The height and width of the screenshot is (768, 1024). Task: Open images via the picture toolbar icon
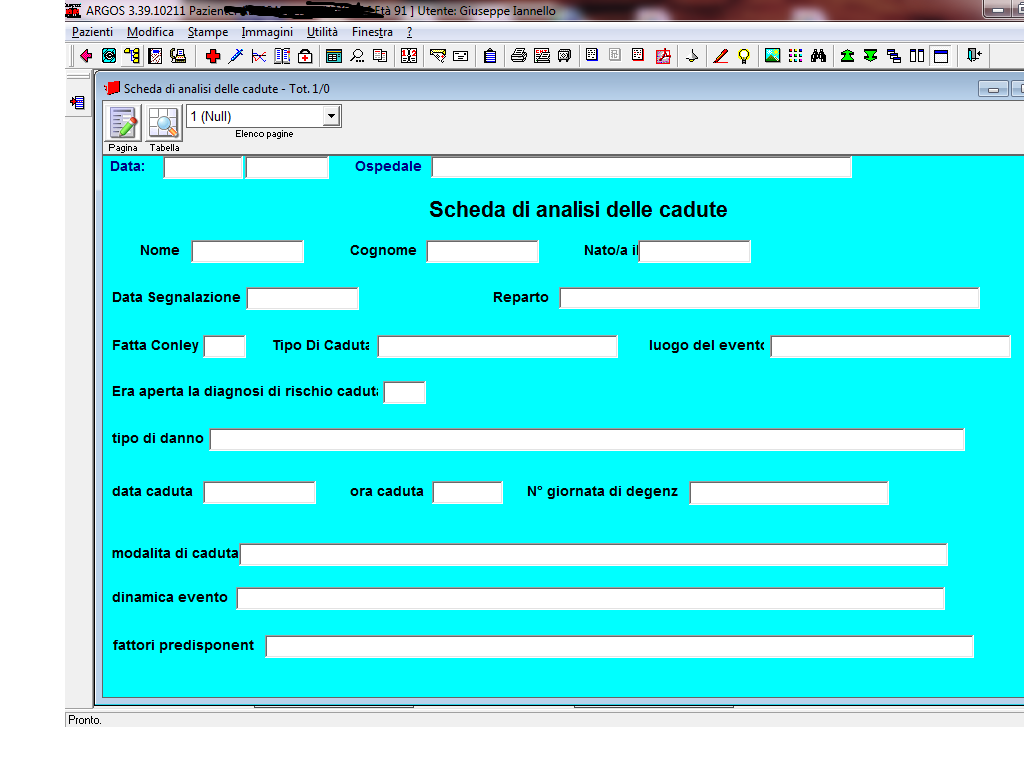[772, 56]
